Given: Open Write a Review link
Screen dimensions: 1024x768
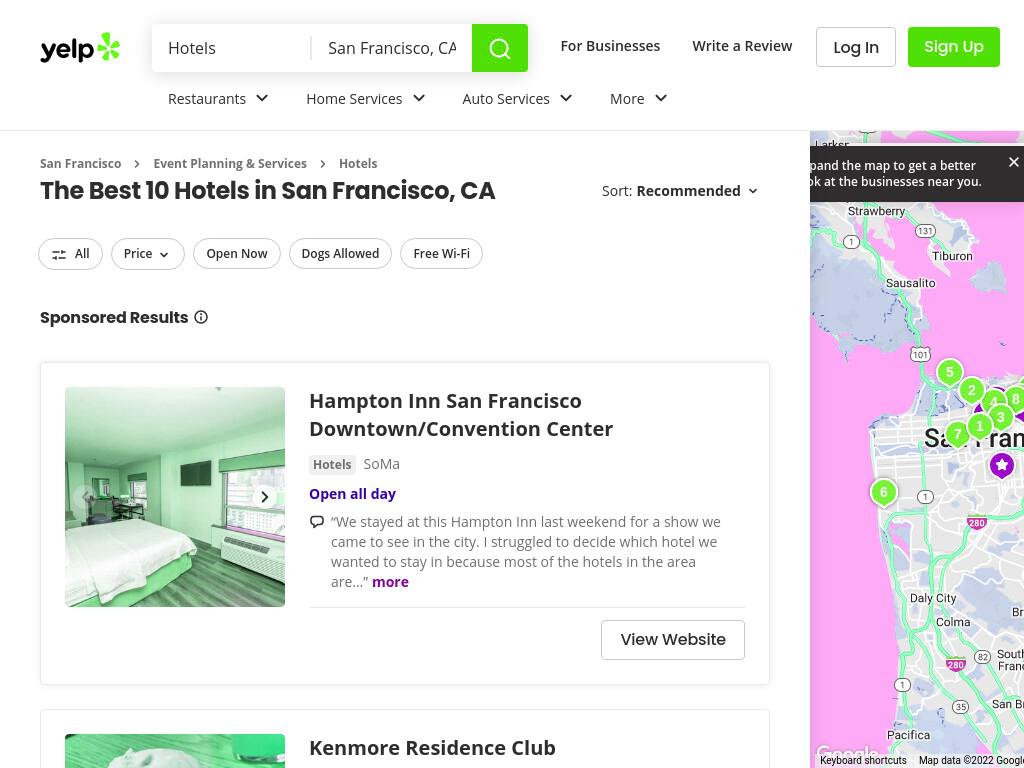Looking at the screenshot, I should (x=742, y=46).
